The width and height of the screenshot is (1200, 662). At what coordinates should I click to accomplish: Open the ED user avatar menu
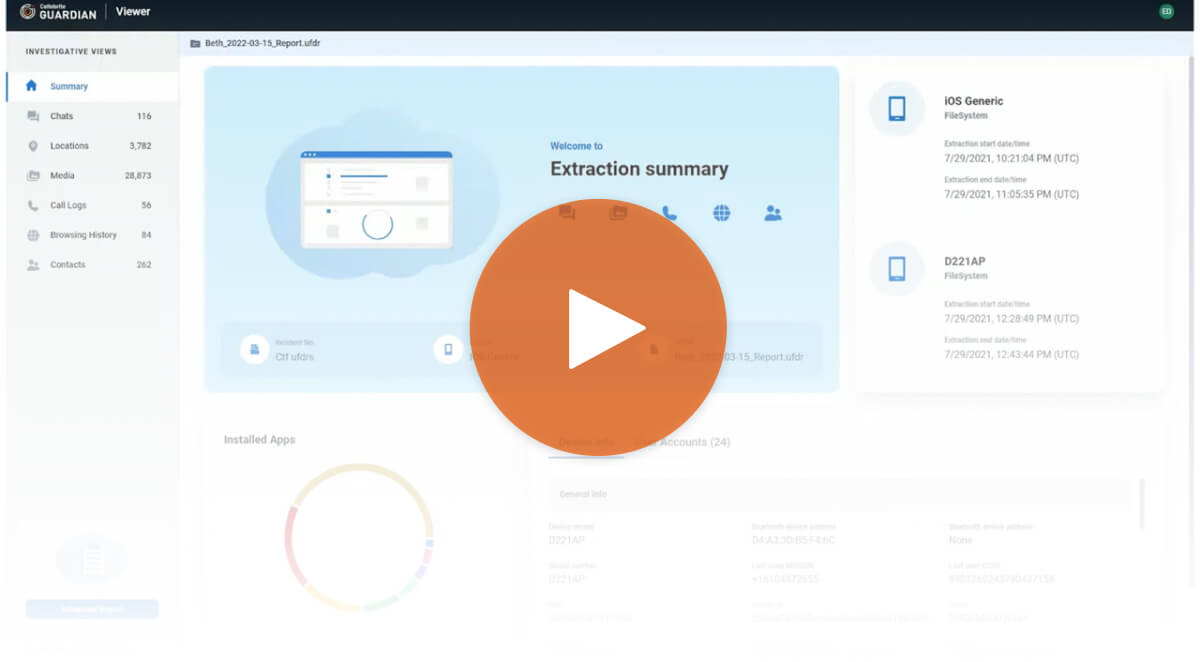click(x=1166, y=12)
